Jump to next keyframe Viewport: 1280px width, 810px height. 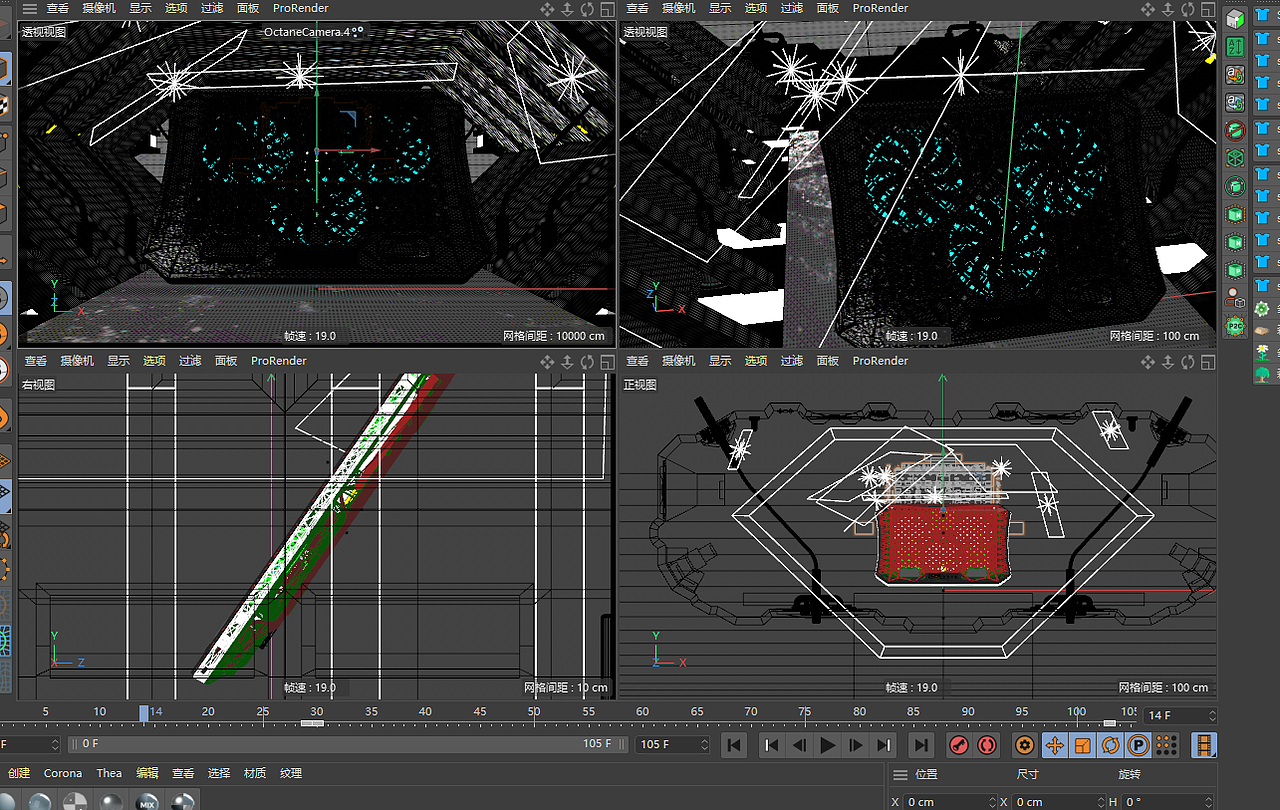point(883,745)
